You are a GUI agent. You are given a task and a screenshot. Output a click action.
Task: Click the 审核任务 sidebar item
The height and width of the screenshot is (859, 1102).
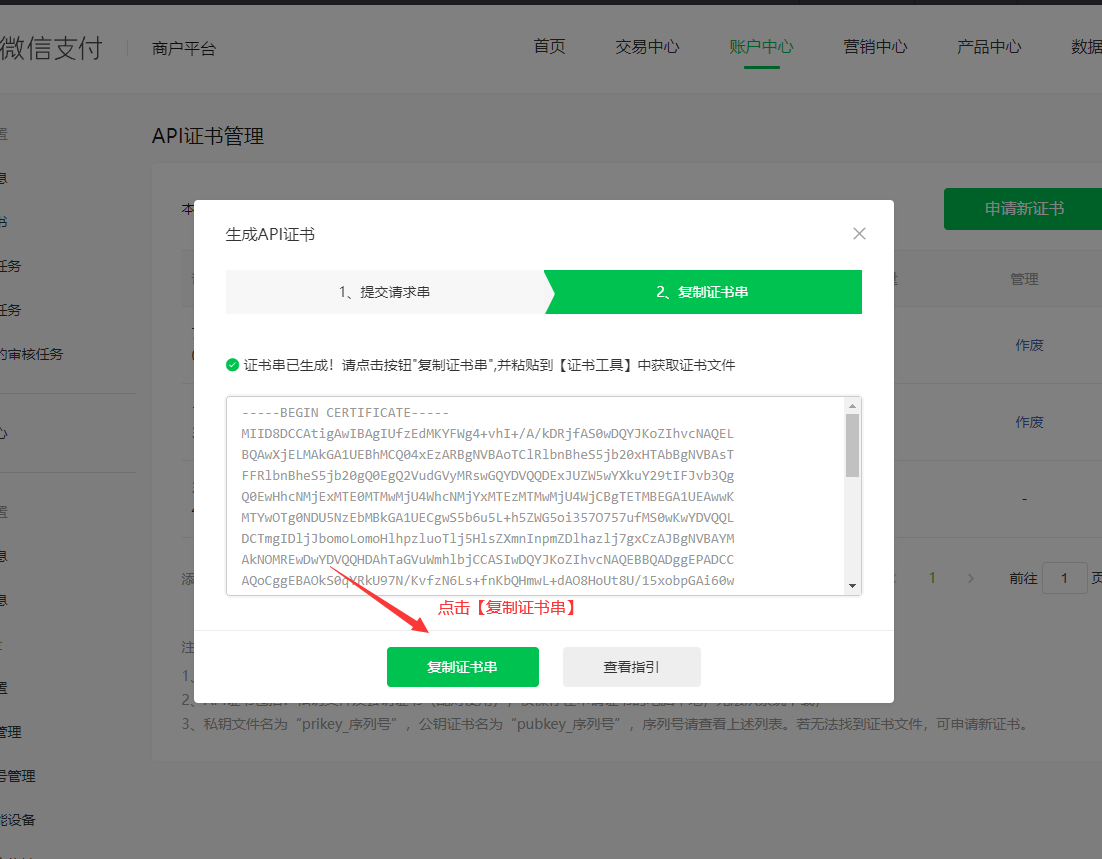click(x=32, y=354)
